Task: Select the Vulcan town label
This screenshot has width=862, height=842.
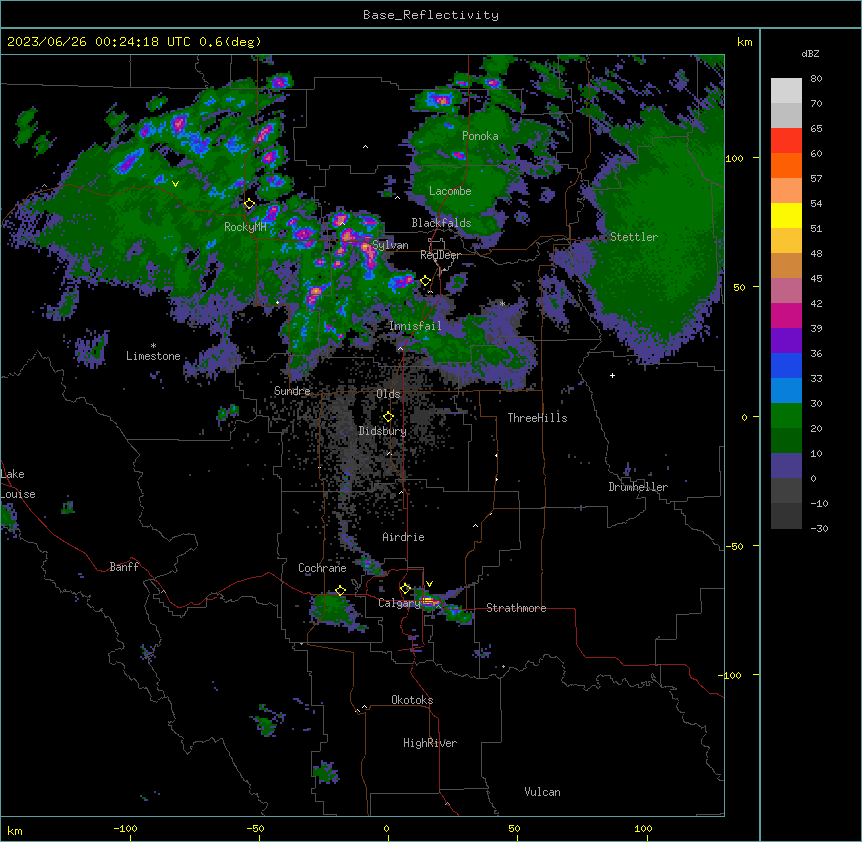Action: point(543,792)
